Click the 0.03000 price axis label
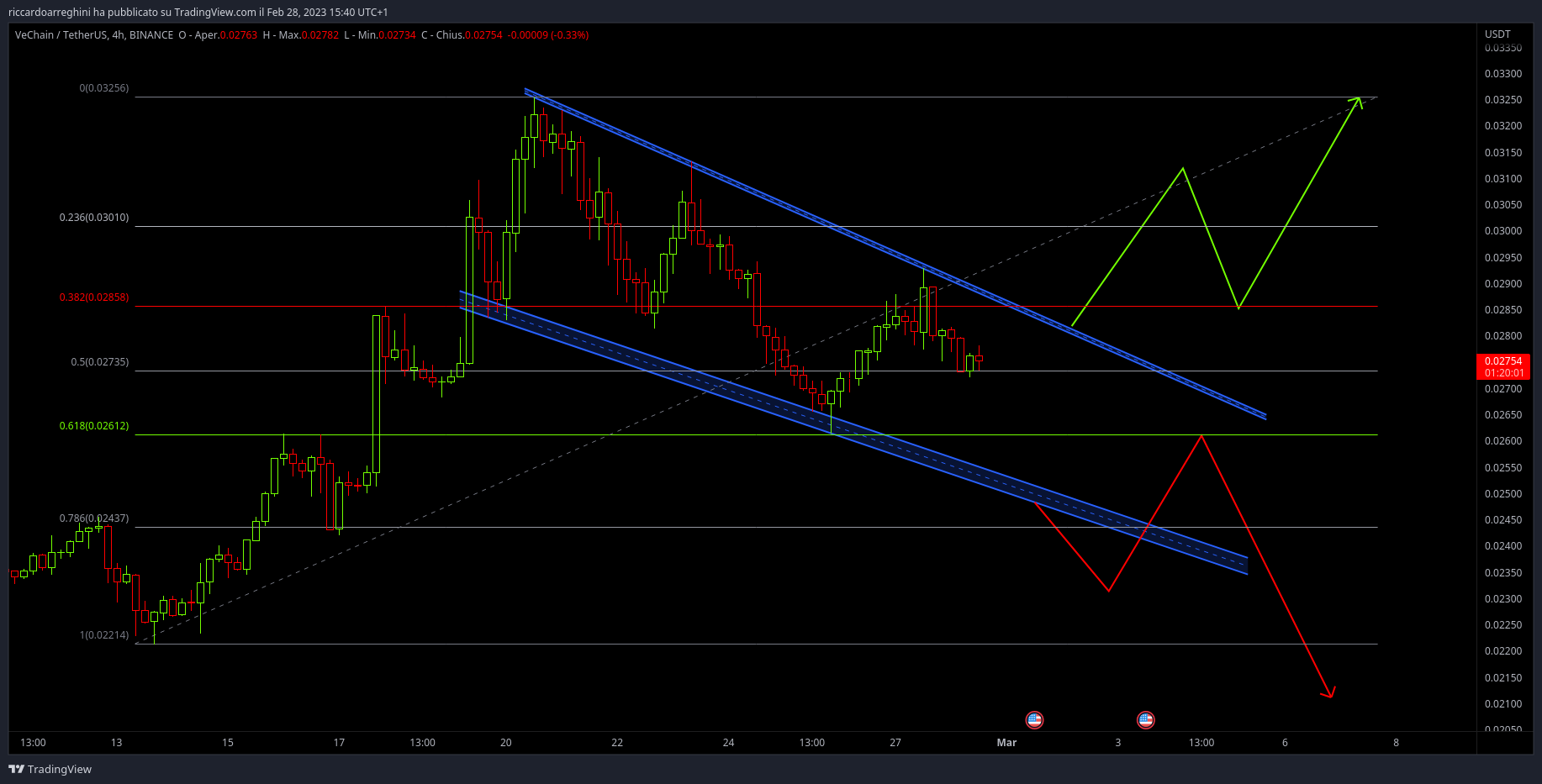Screen dimensions: 1542x784 point(1503,231)
